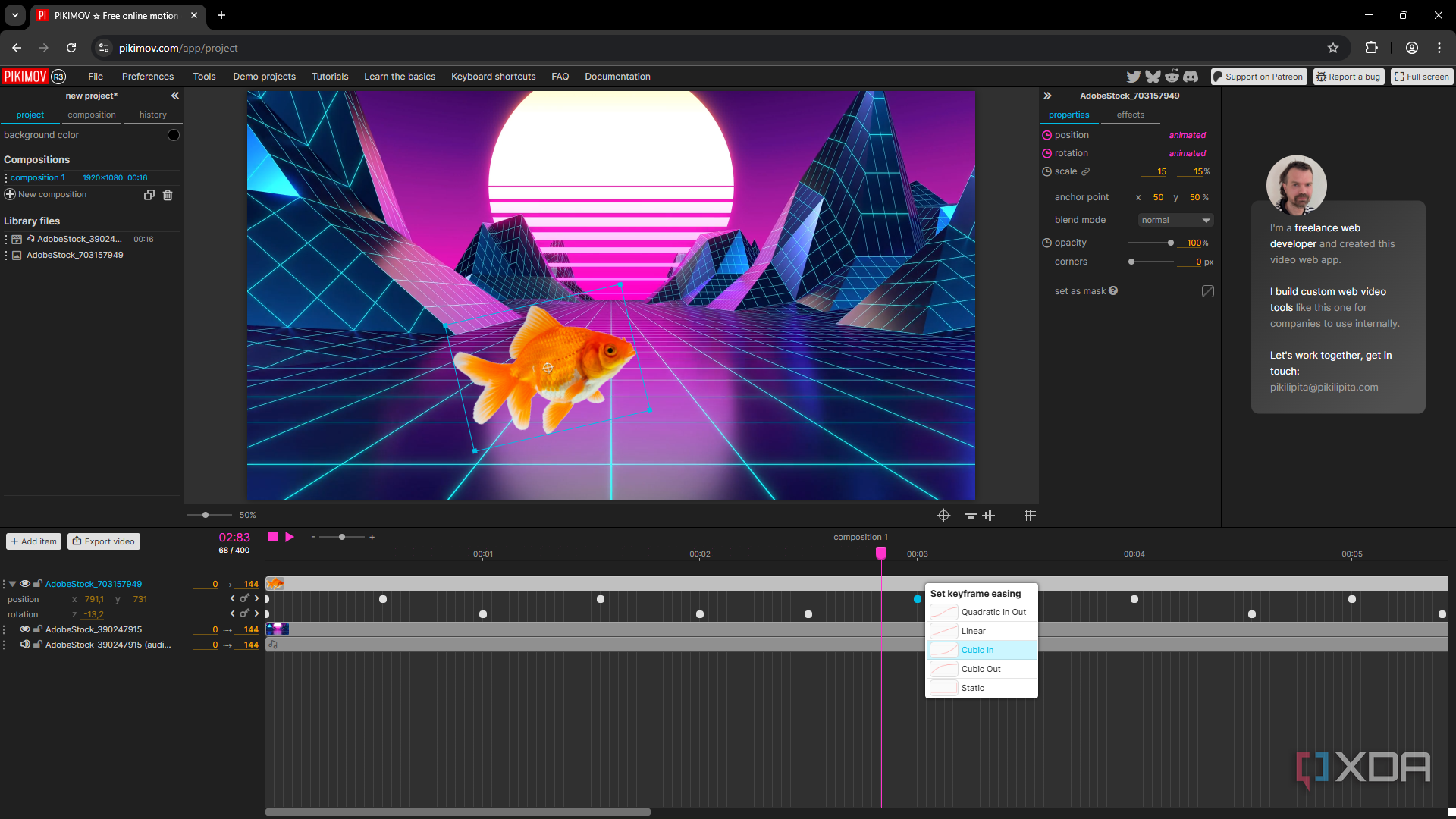Switch to the effects tab
Image resolution: width=1456 pixels, height=819 pixels.
[1130, 115]
